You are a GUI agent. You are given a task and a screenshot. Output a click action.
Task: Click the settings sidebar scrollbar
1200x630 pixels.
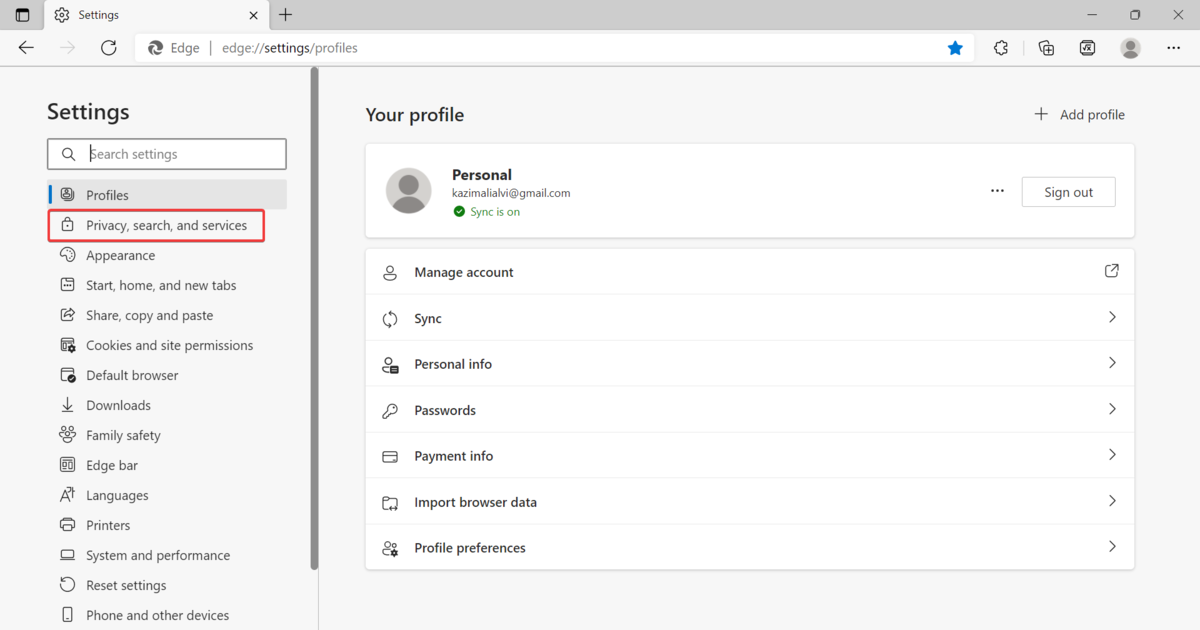pos(314,318)
